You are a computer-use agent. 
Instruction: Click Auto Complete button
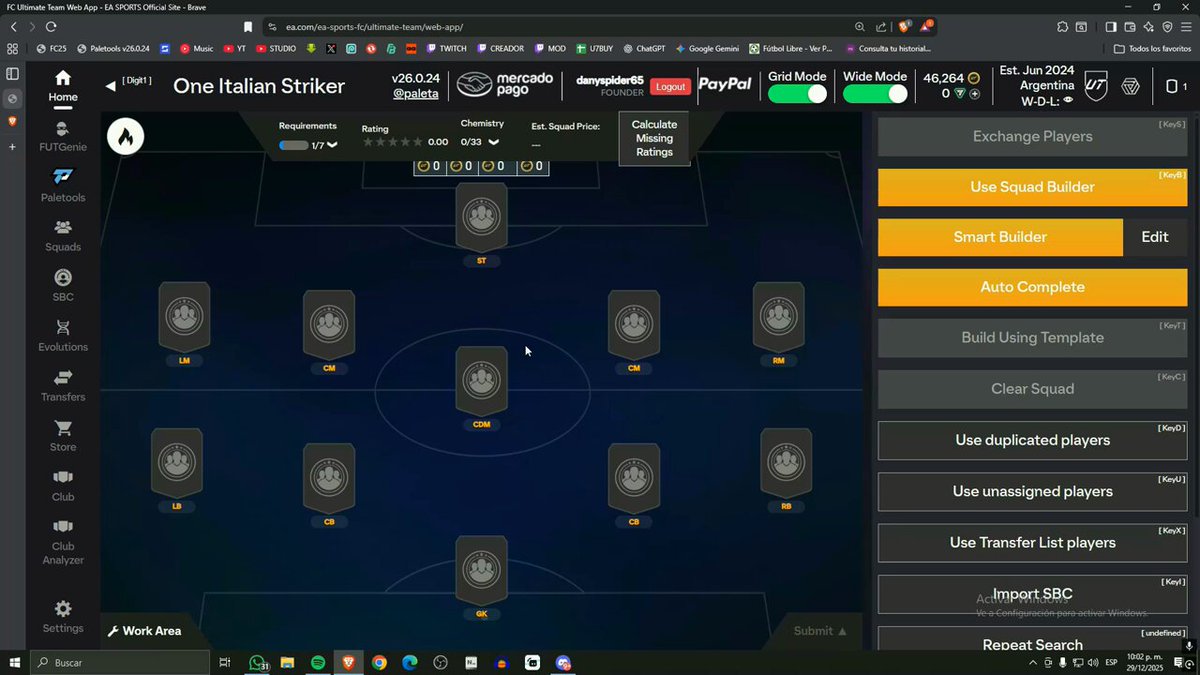(1032, 287)
